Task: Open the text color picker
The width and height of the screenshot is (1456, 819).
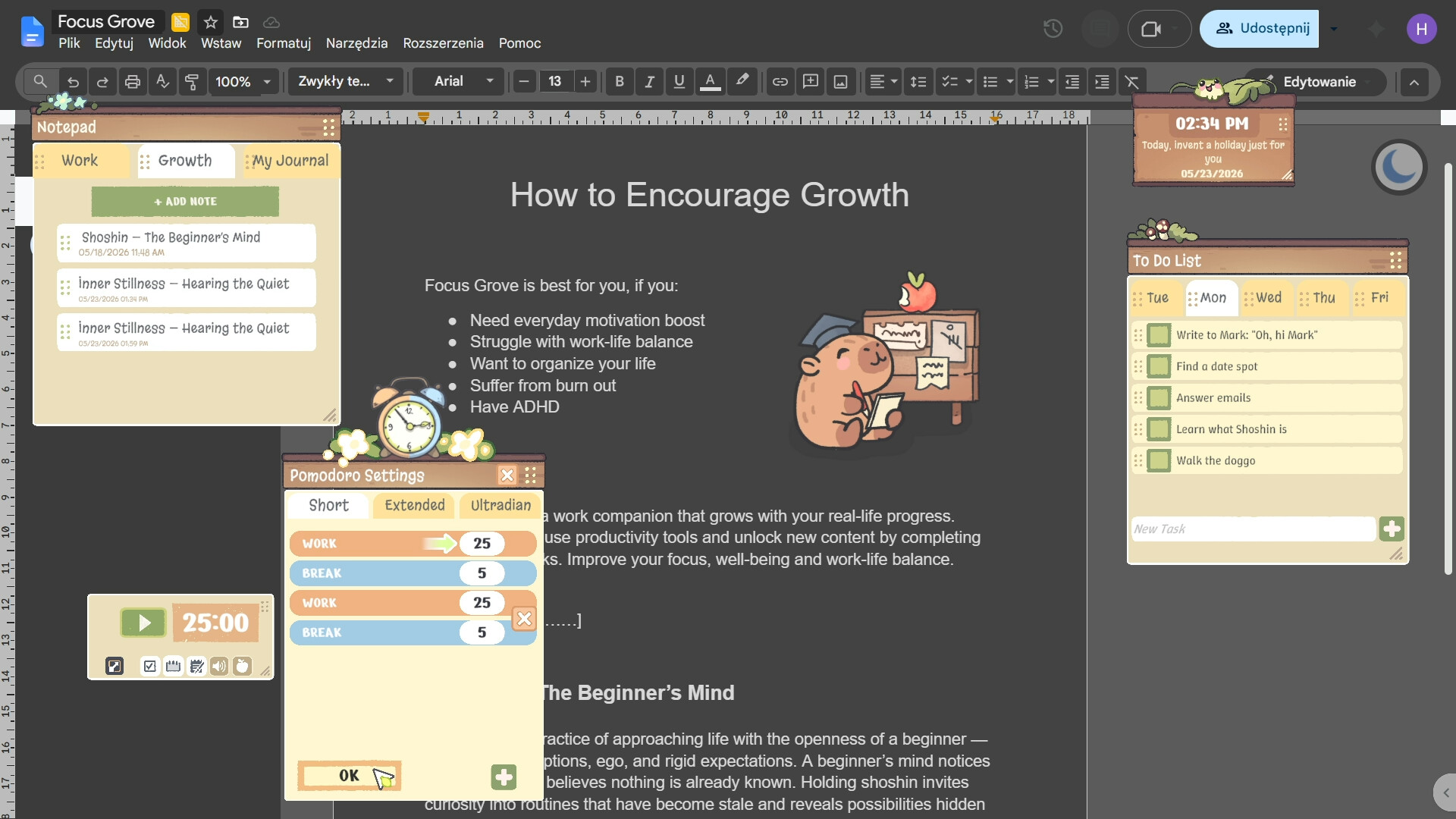Action: coord(710,82)
